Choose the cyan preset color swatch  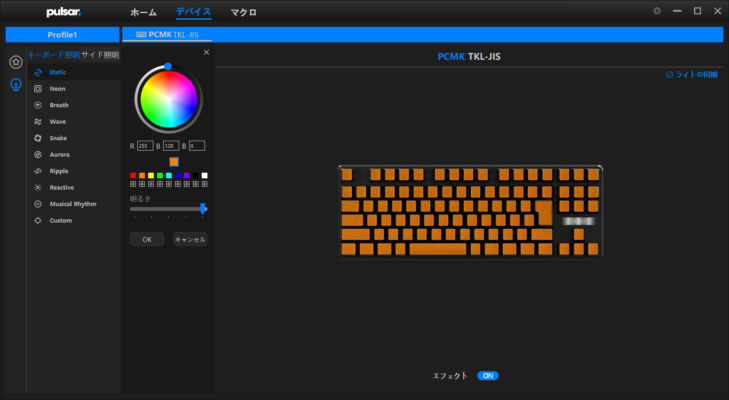[x=169, y=175]
